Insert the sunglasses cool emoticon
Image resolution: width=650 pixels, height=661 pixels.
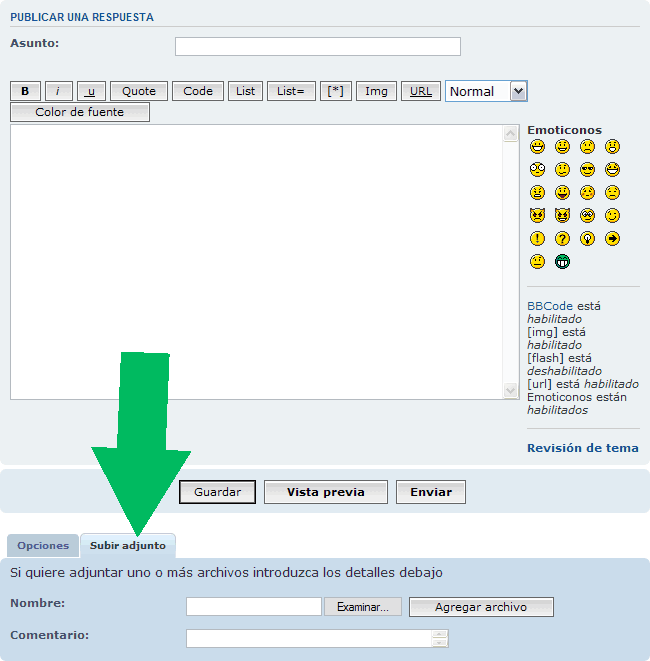(587, 169)
